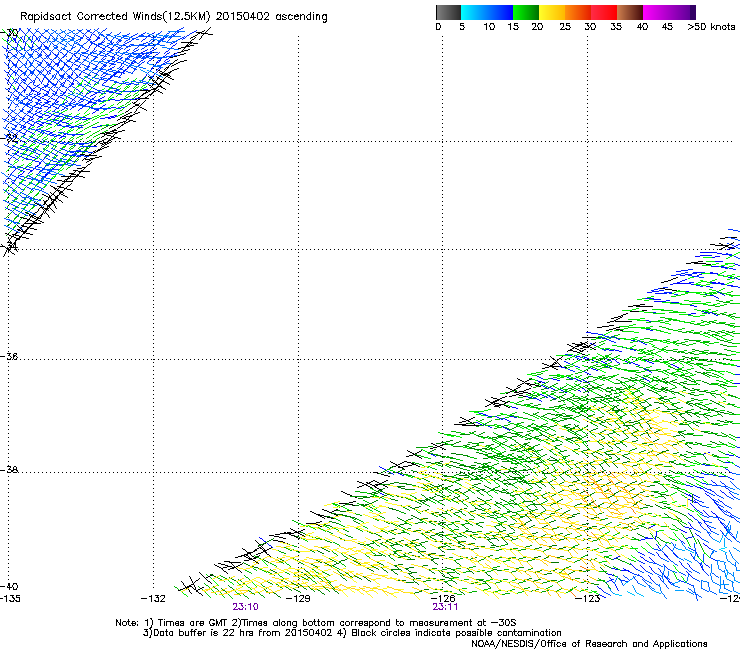
Task: Click the Rapidscat Corrected Winds title text
Action: pos(174,17)
